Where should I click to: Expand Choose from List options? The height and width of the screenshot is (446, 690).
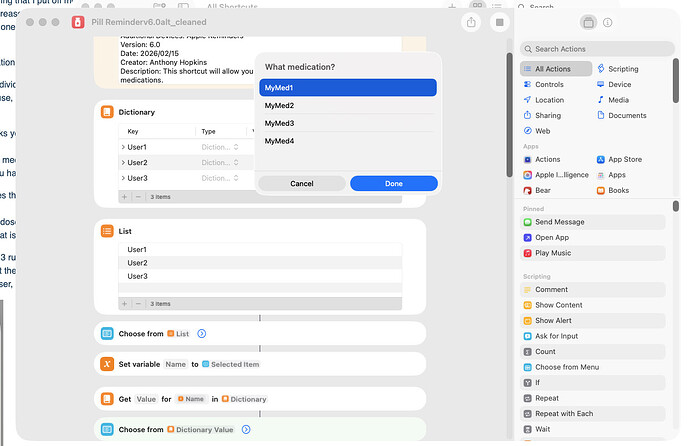pyautogui.click(x=202, y=333)
